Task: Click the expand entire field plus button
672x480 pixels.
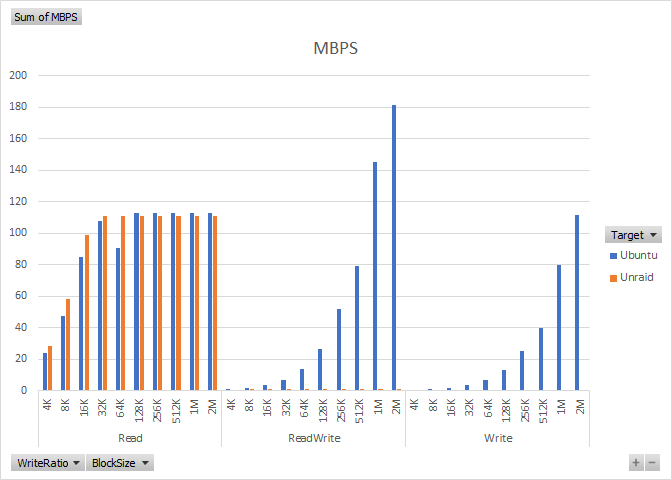Action: (635, 463)
